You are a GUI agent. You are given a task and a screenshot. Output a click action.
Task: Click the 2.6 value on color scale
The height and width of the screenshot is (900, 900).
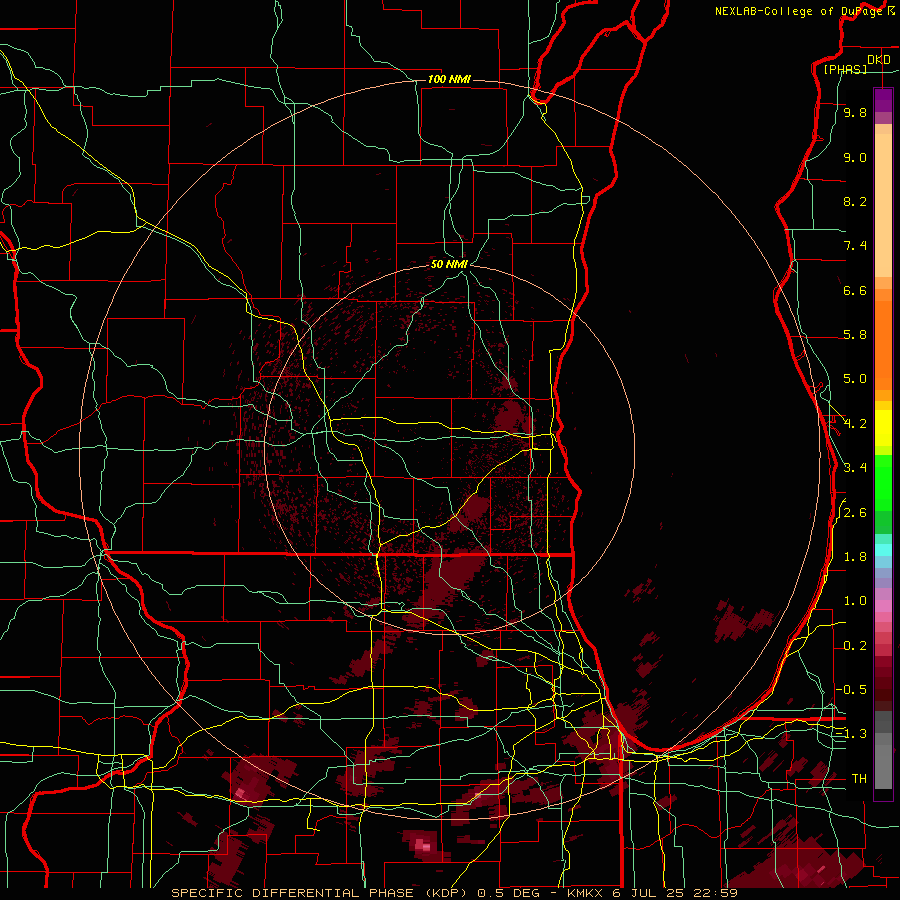coord(855,513)
